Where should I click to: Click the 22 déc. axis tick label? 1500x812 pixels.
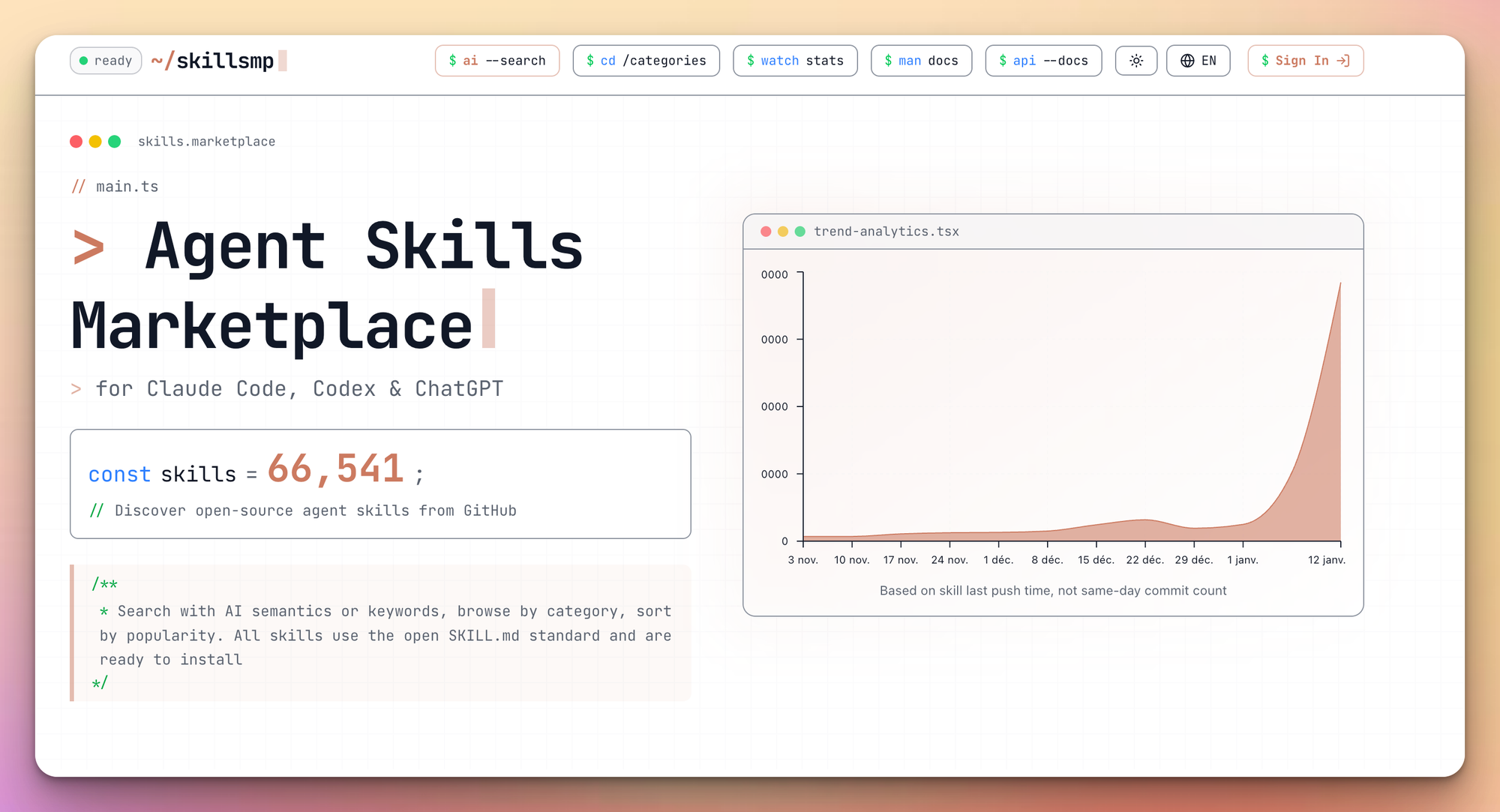1144,560
